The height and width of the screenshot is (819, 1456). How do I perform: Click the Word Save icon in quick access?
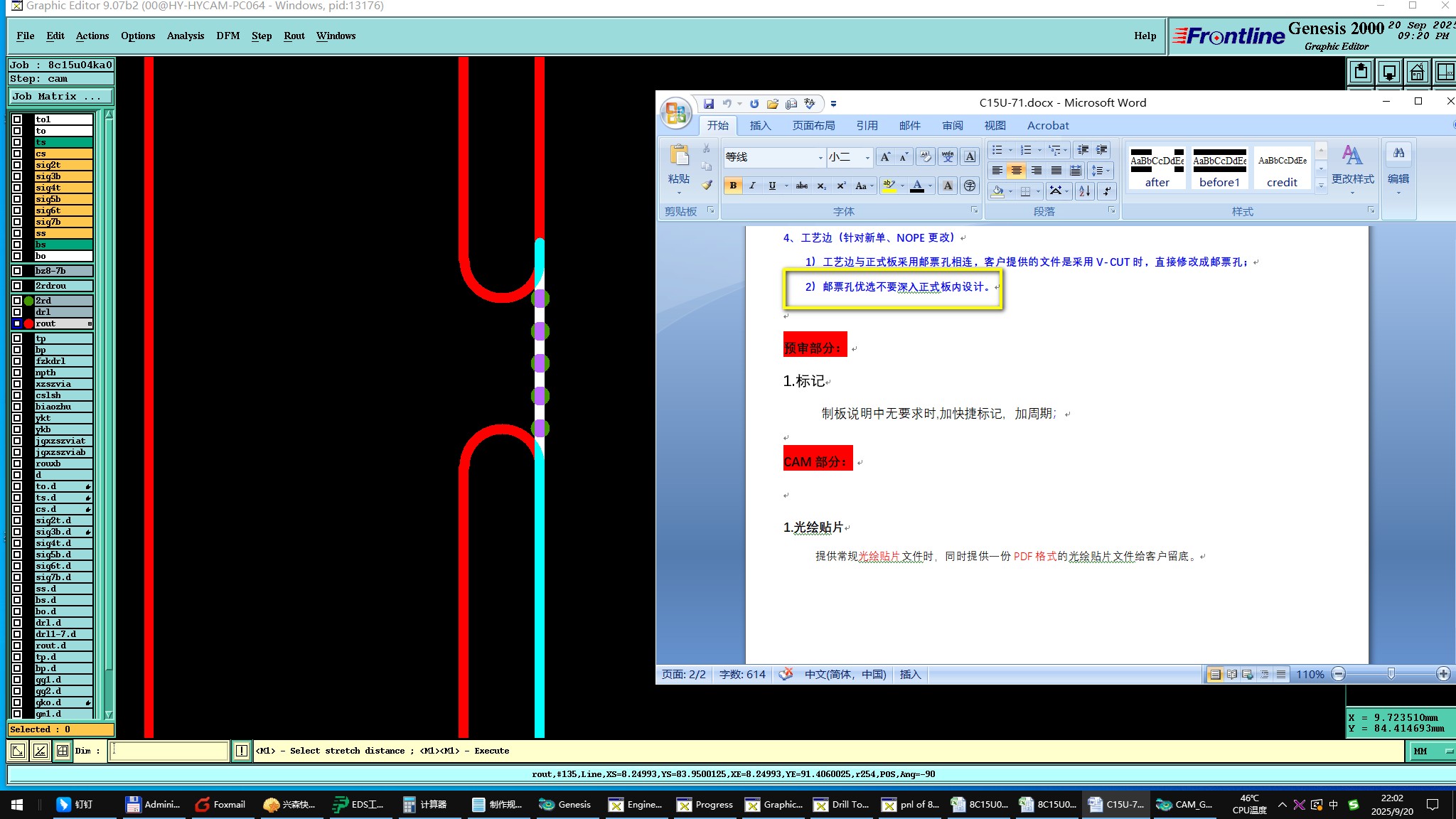click(x=709, y=104)
